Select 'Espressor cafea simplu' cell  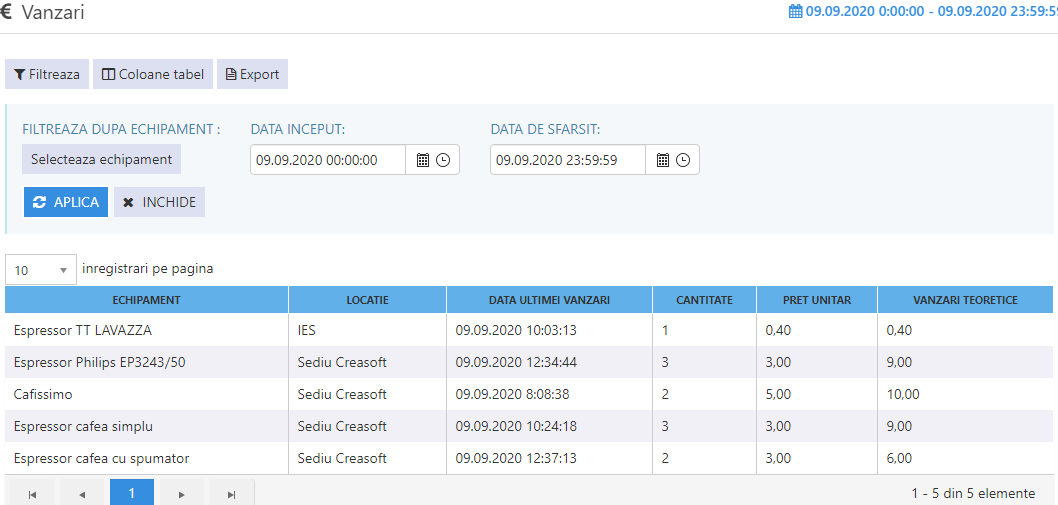coord(146,427)
